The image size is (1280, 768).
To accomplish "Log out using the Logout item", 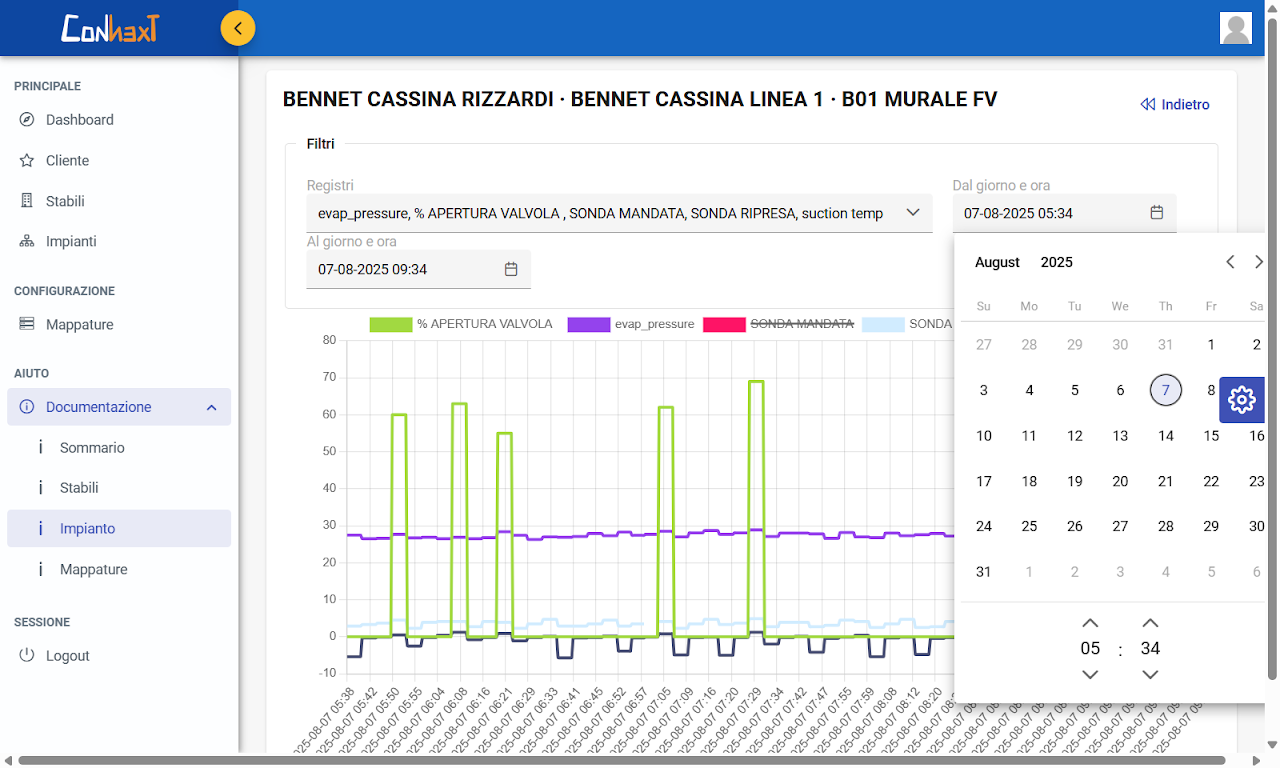I will (67, 656).
